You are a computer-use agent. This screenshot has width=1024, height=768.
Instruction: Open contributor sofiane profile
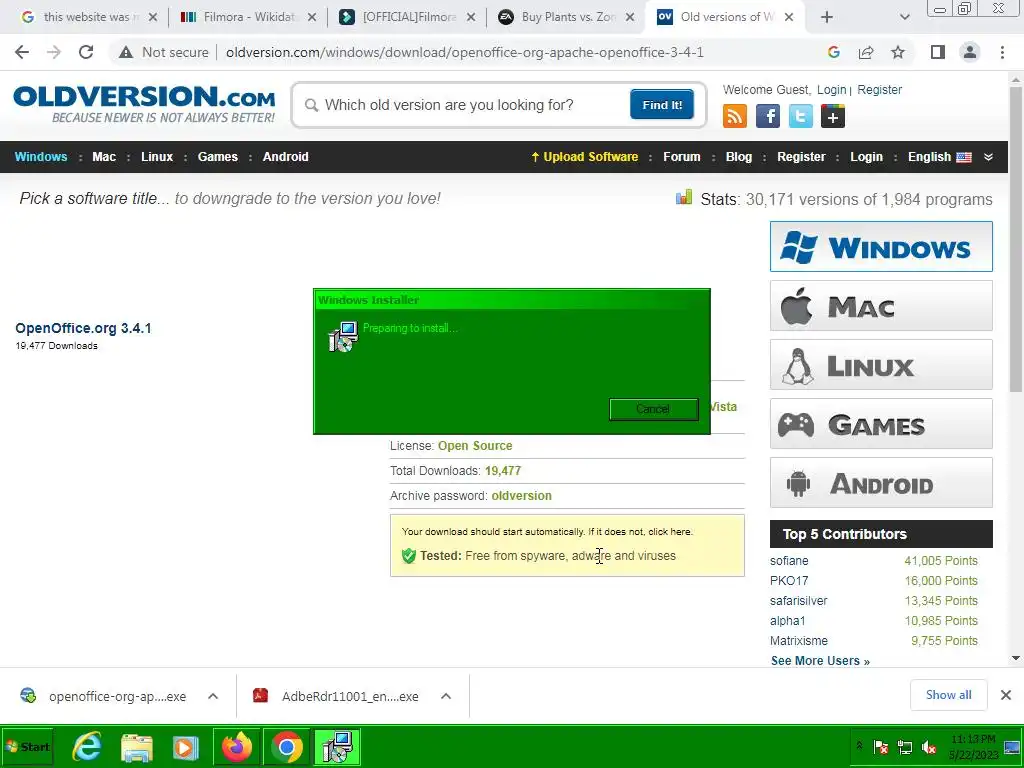click(x=789, y=560)
